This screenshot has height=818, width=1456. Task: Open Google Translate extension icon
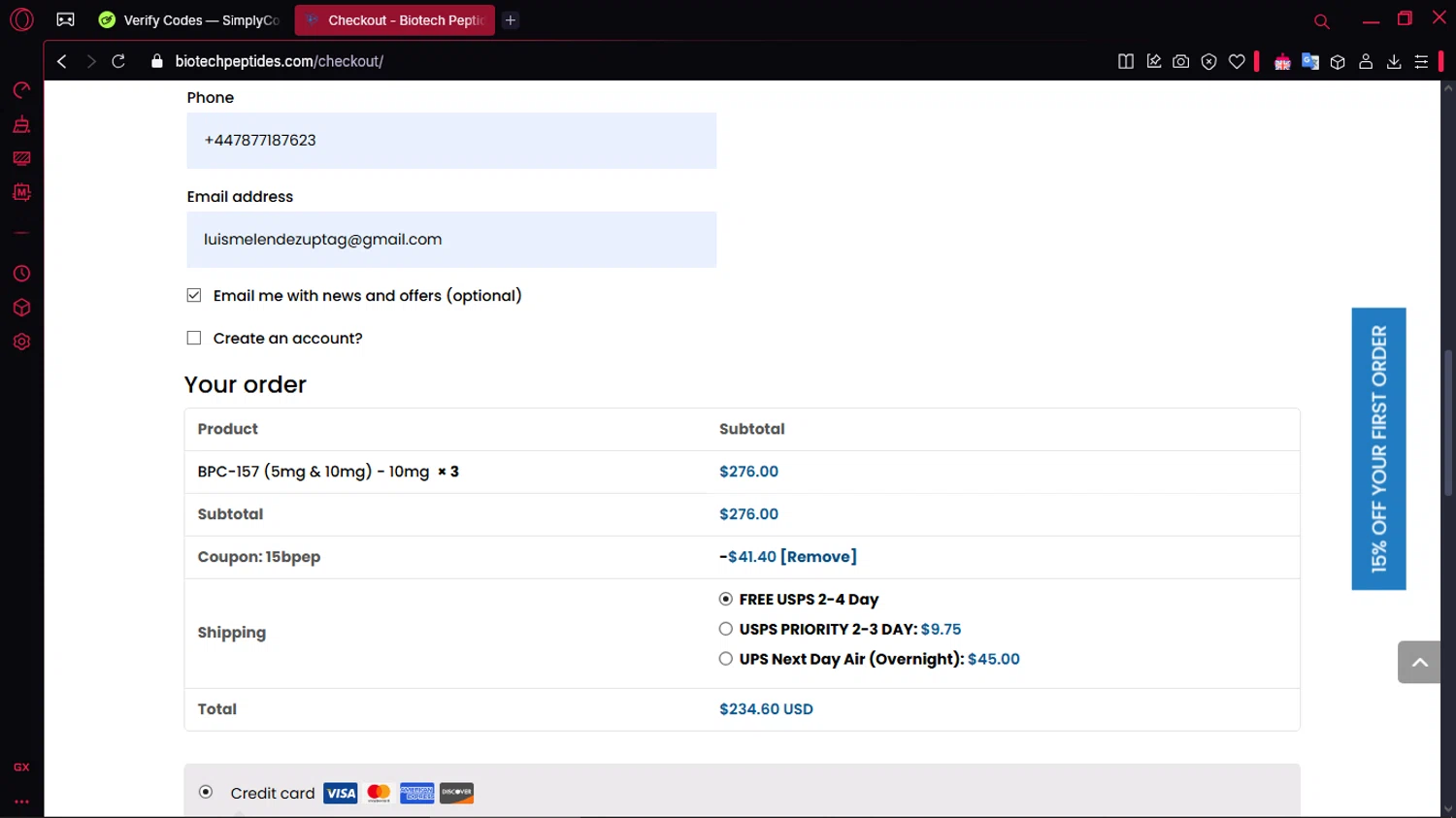coord(1310,61)
